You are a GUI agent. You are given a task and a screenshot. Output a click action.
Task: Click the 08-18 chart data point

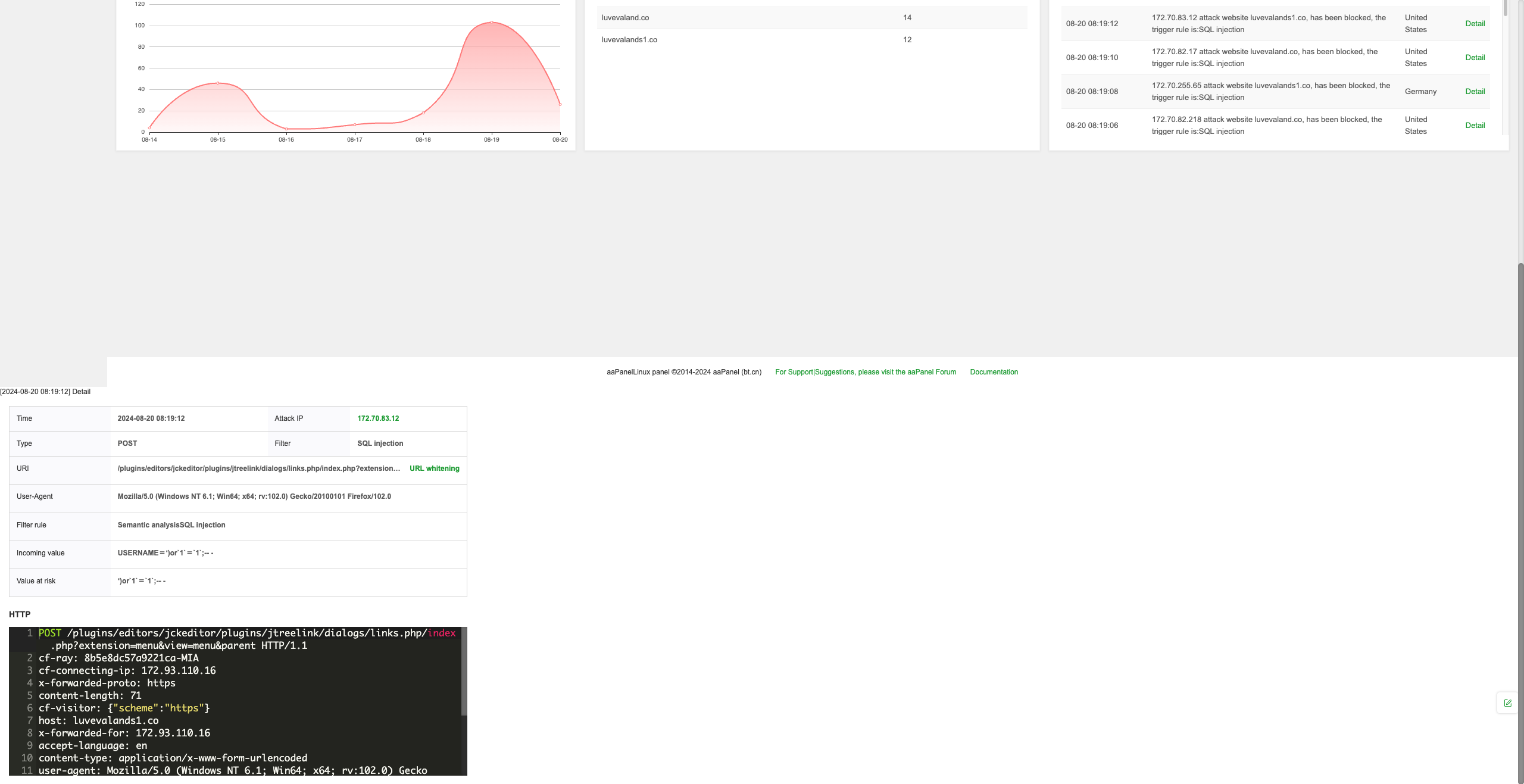coord(423,113)
